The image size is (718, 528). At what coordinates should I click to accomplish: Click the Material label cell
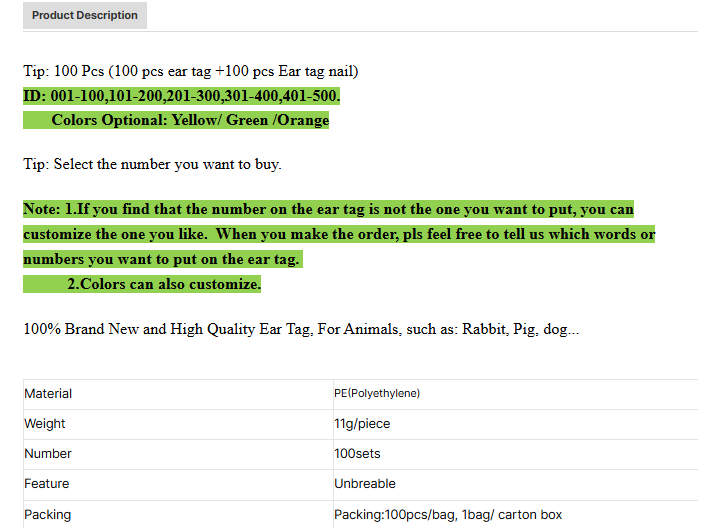click(x=48, y=394)
